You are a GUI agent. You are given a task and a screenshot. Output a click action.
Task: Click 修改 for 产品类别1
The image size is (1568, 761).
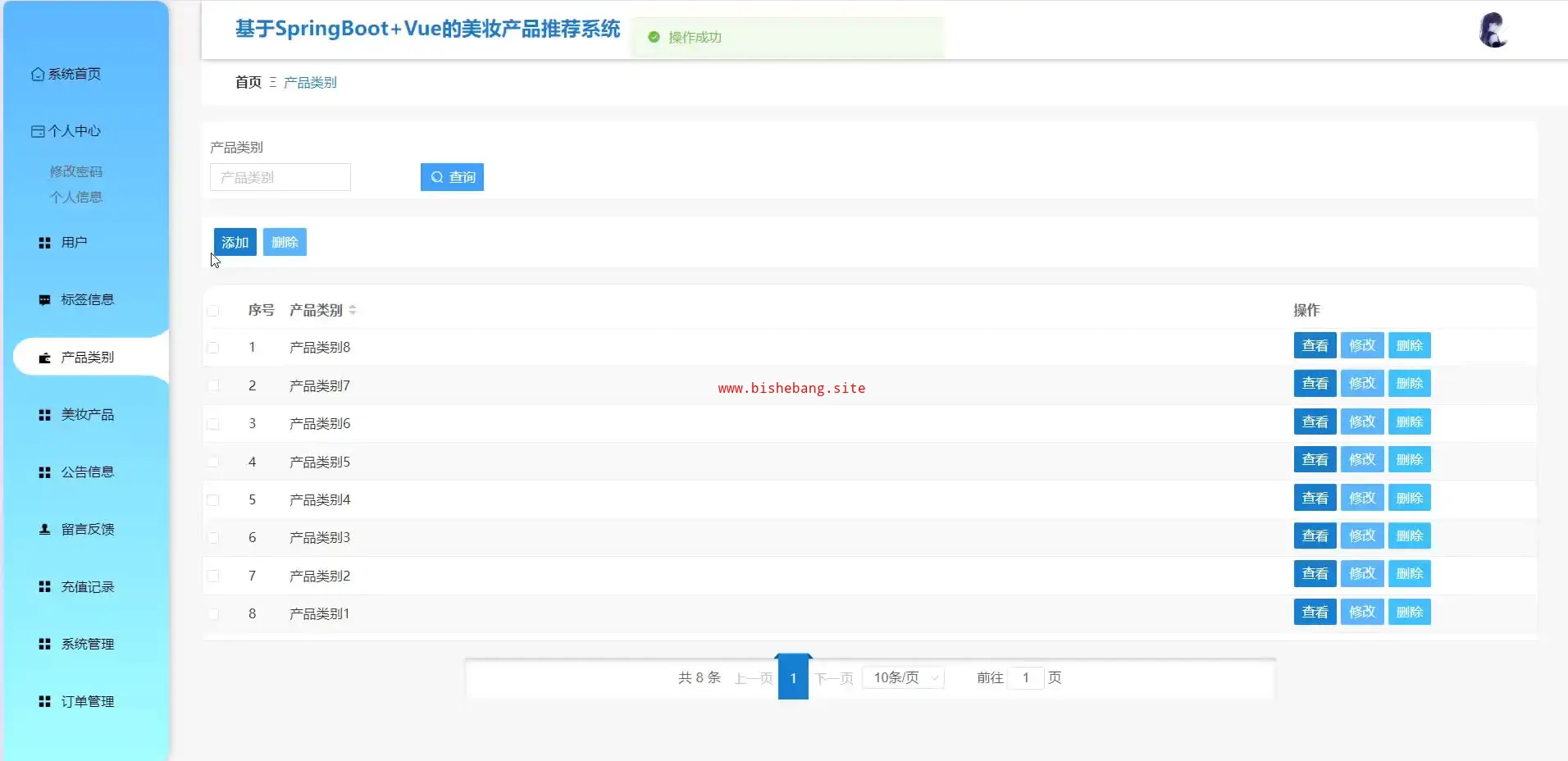point(1362,612)
